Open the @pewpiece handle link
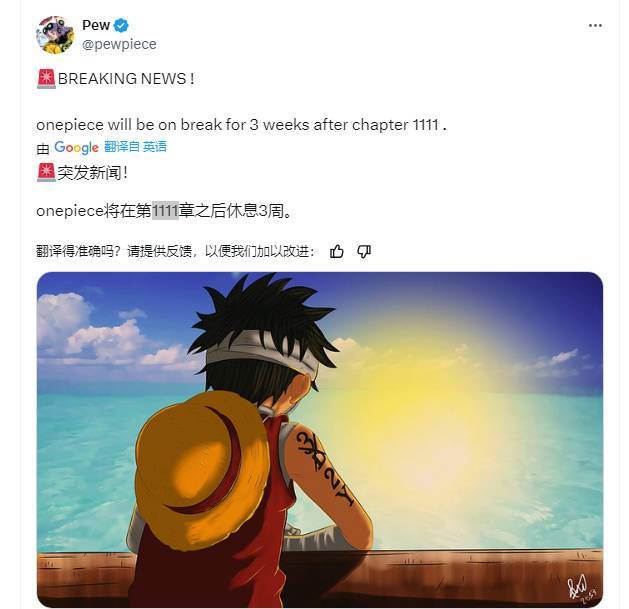This screenshot has width=629, height=609. 119,44
